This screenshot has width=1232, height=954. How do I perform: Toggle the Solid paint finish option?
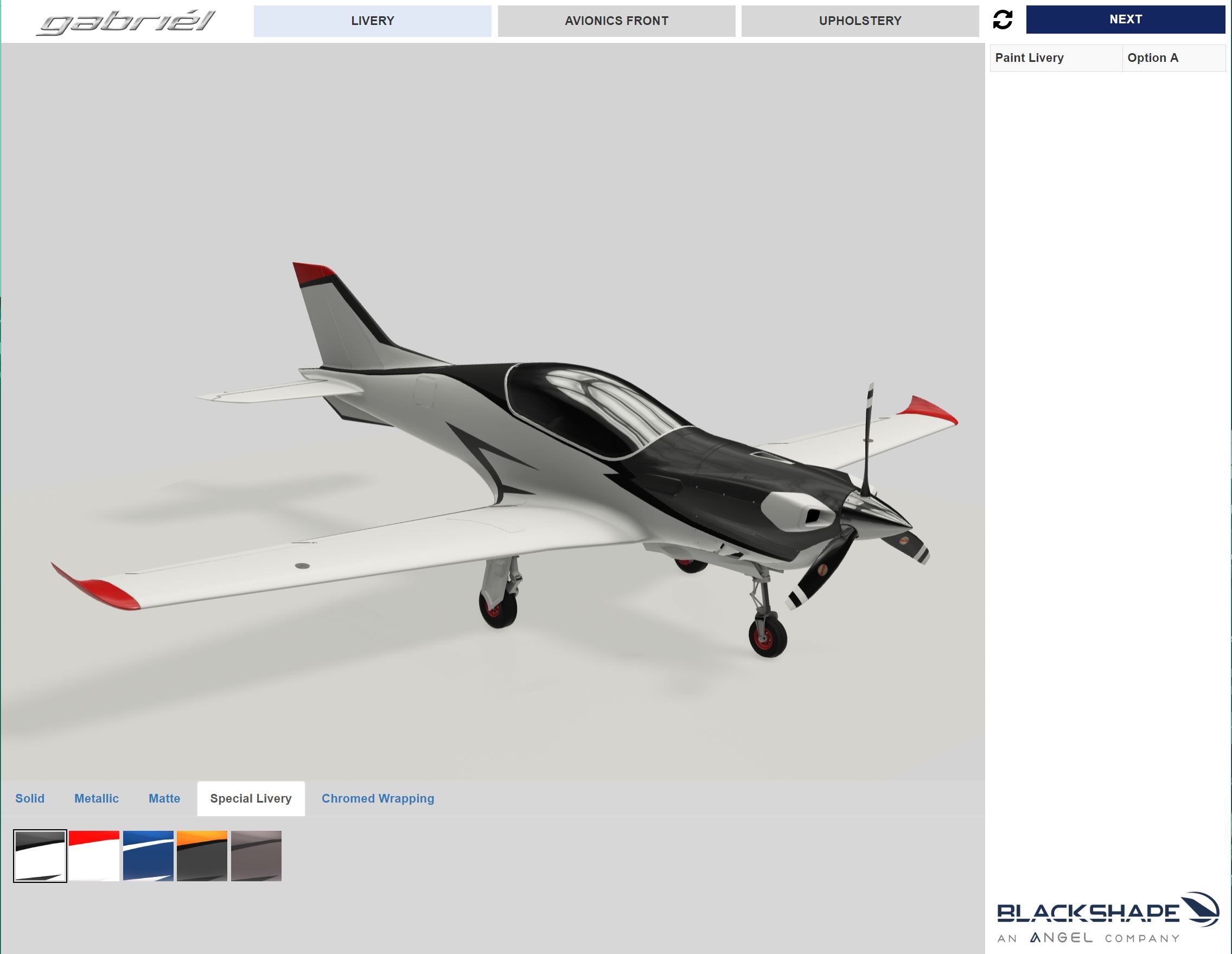pos(29,798)
